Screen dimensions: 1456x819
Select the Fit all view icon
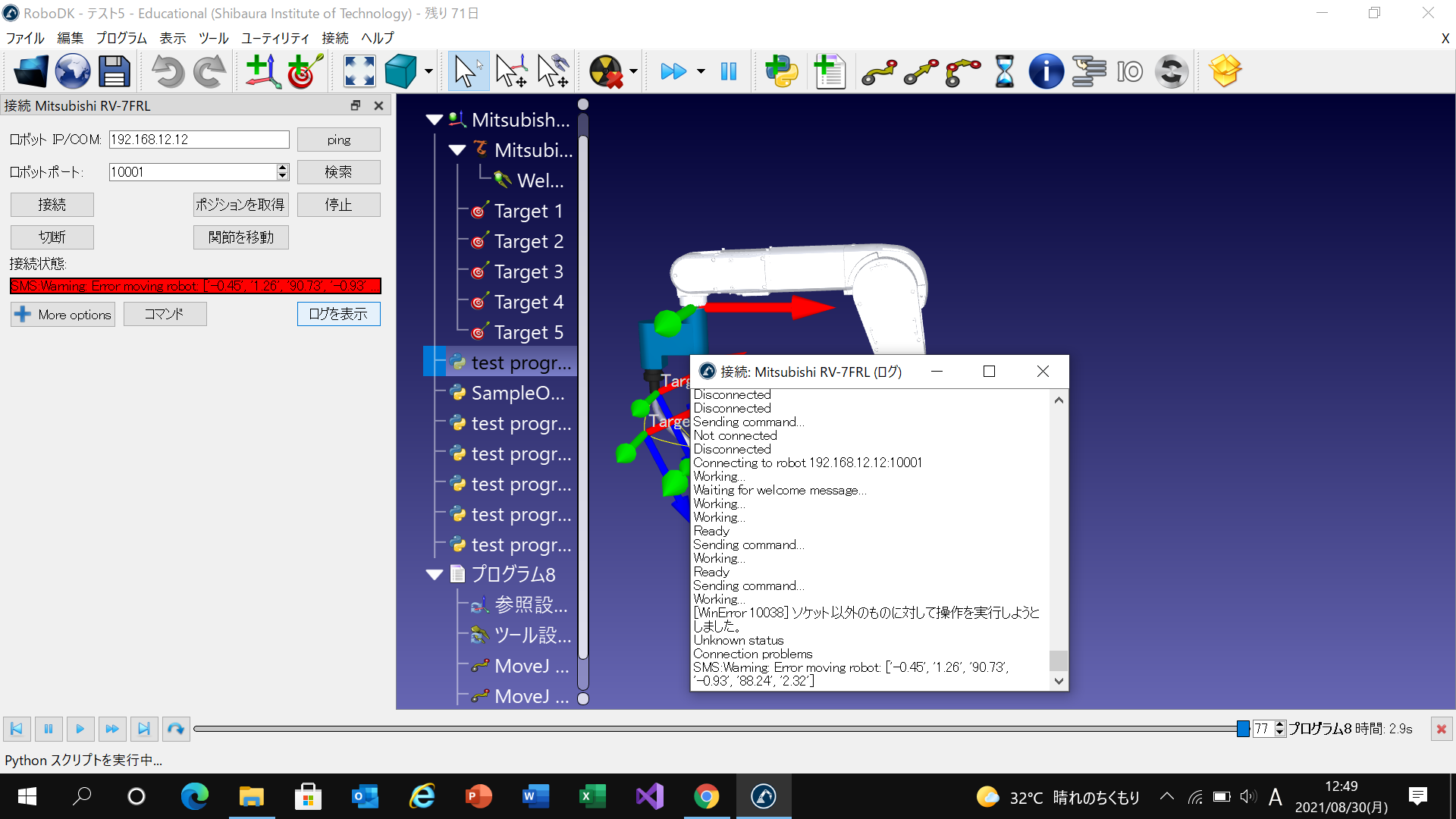pos(359,72)
